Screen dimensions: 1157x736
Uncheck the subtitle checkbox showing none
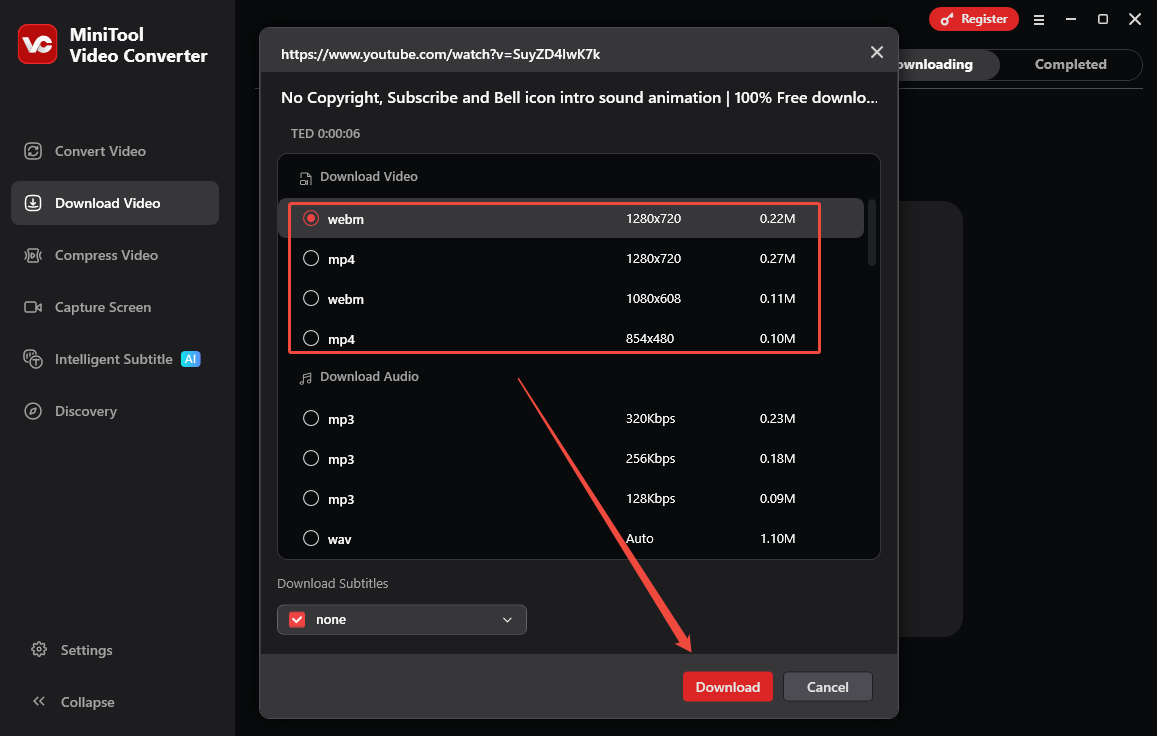[297, 619]
